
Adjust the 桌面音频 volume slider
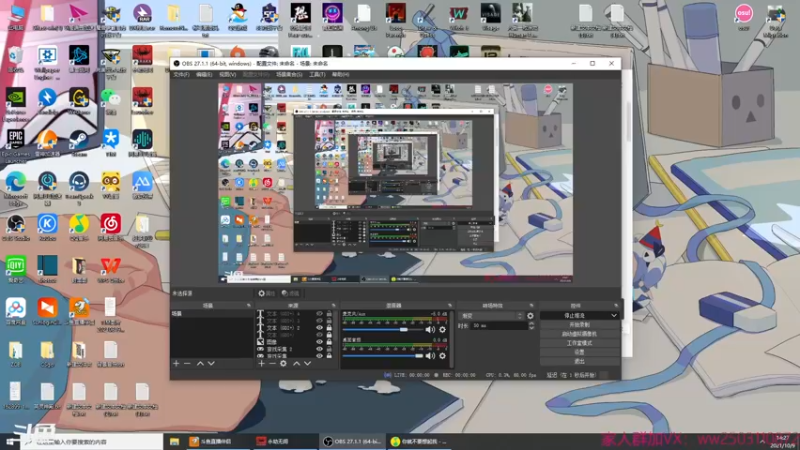pos(383,356)
